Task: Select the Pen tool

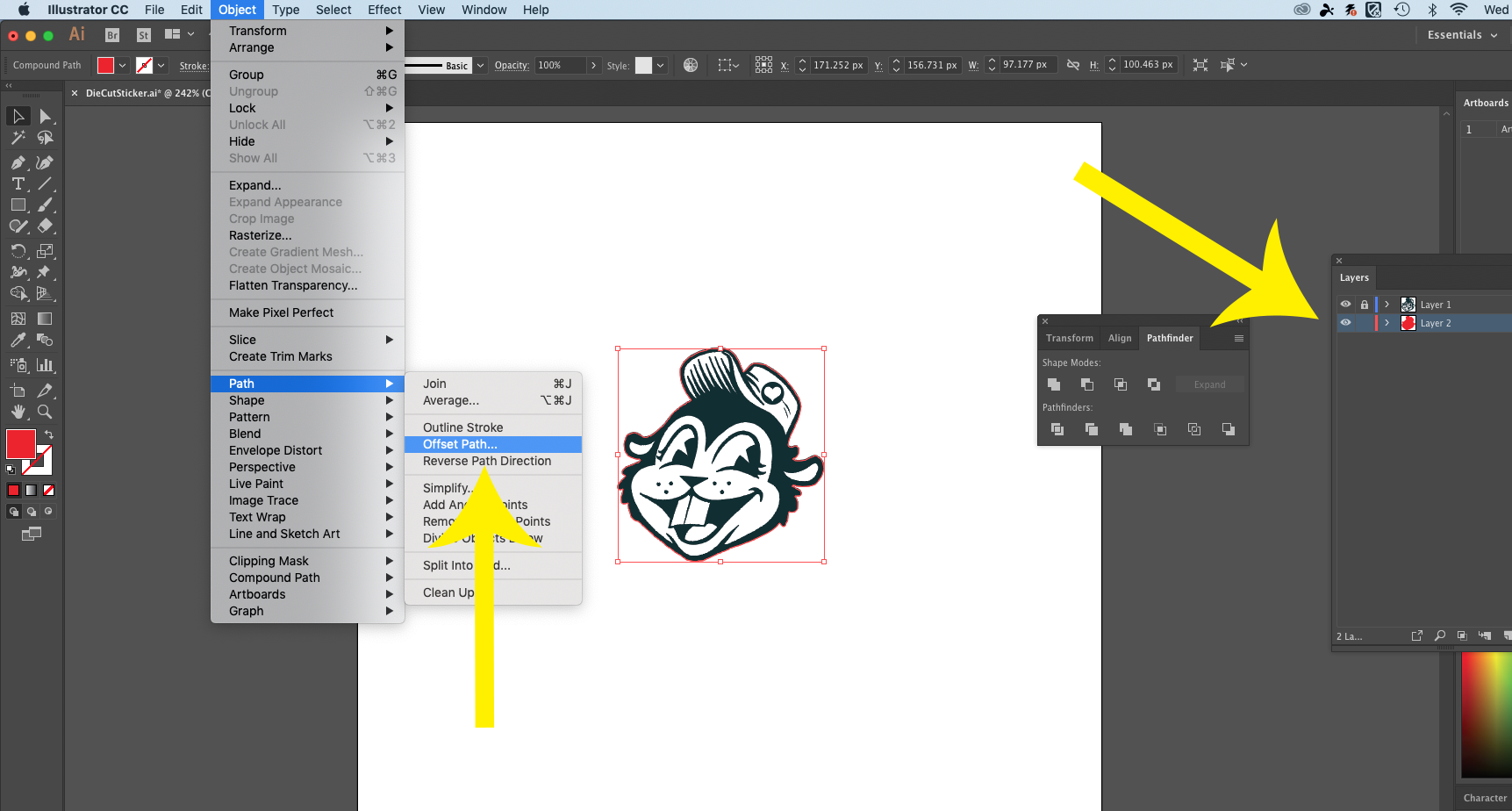Action: point(18,162)
